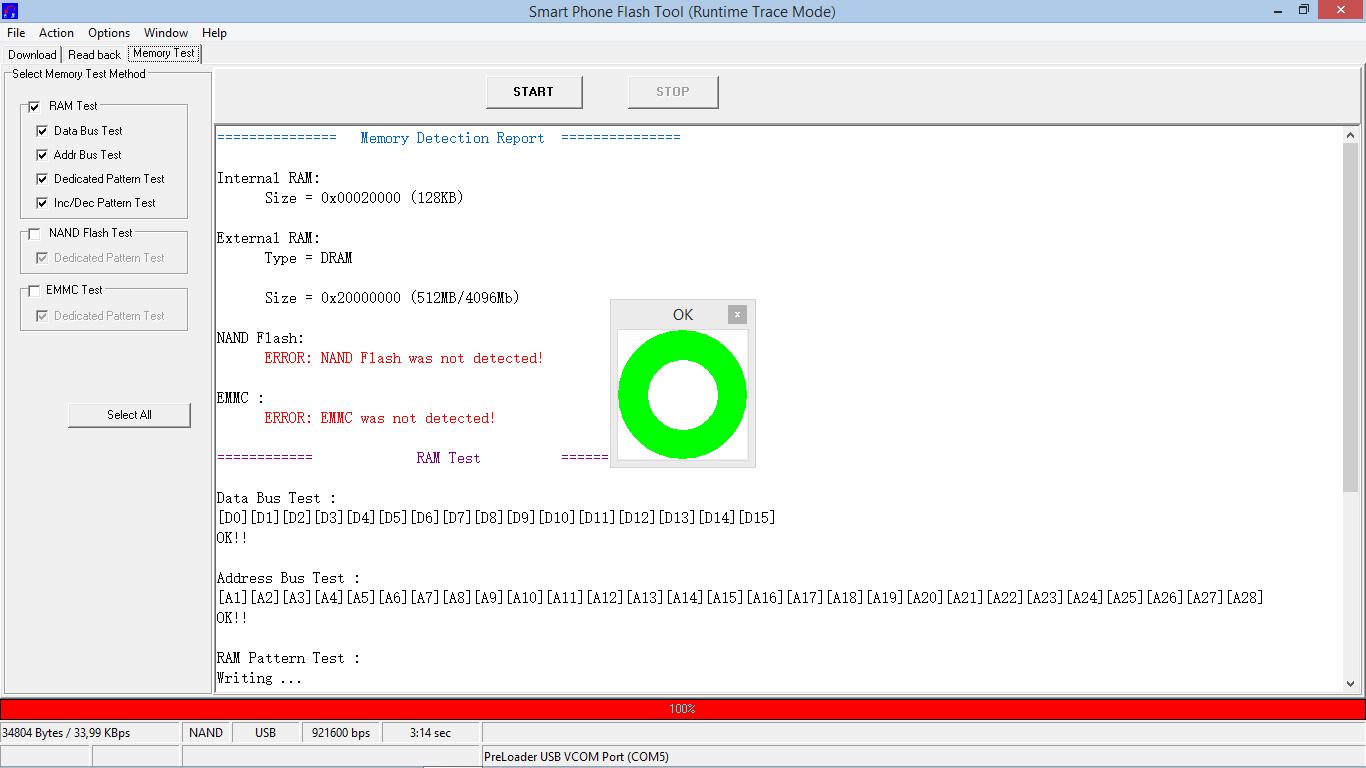Click the Memory Detection Report heading

point(452,138)
